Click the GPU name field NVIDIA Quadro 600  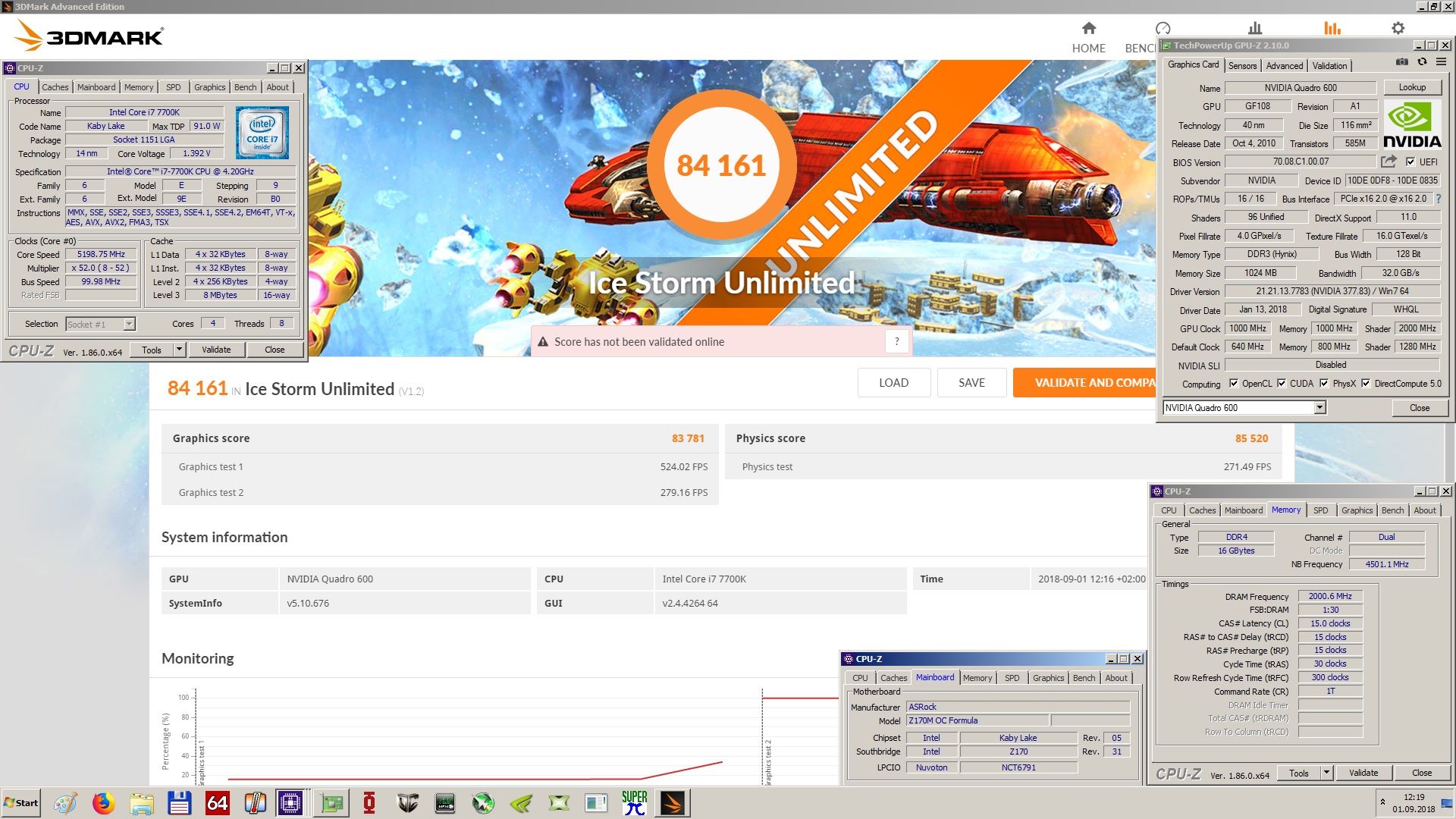(x=1301, y=88)
